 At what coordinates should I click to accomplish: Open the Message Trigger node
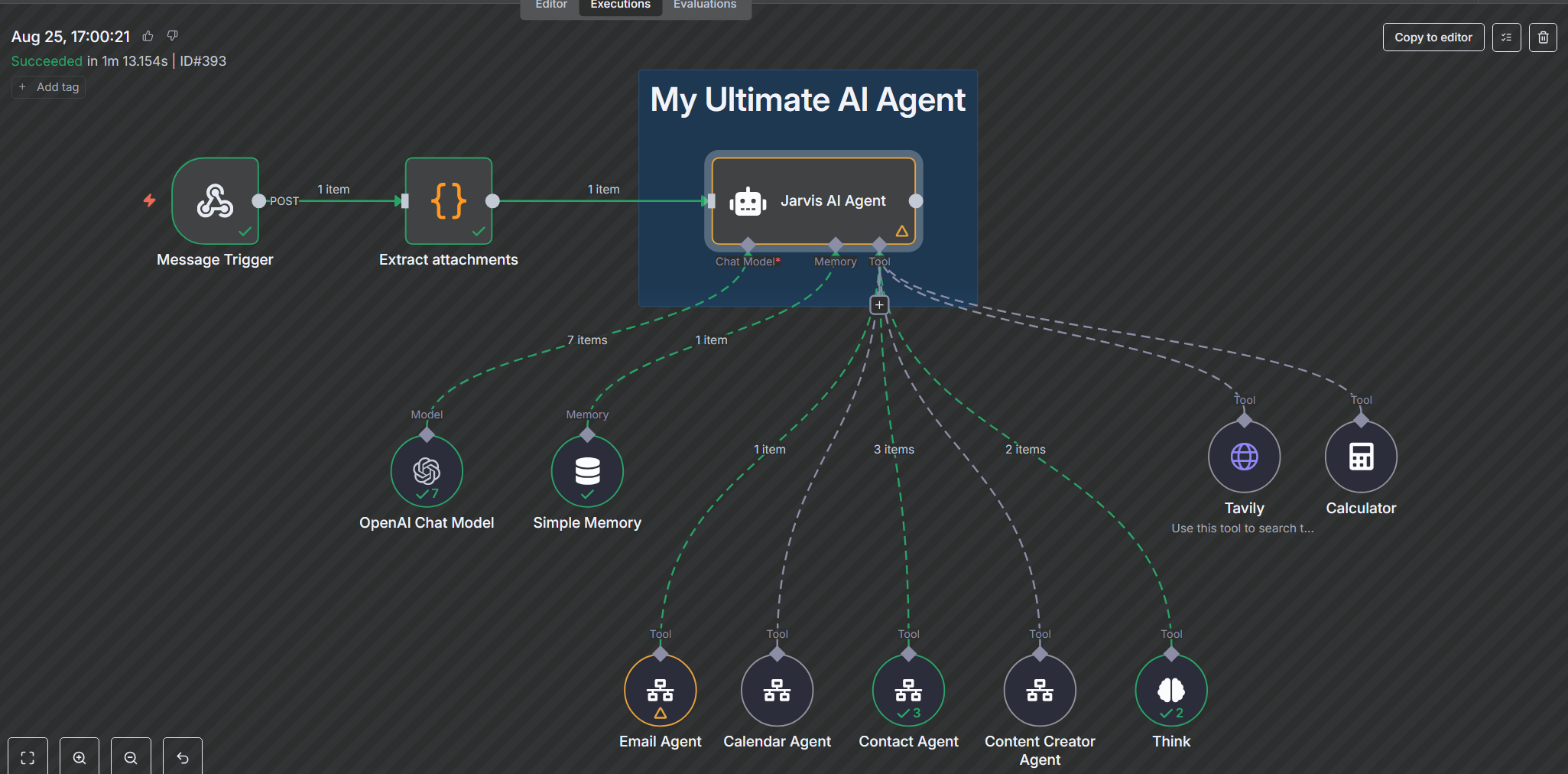click(x=215, y=200)
